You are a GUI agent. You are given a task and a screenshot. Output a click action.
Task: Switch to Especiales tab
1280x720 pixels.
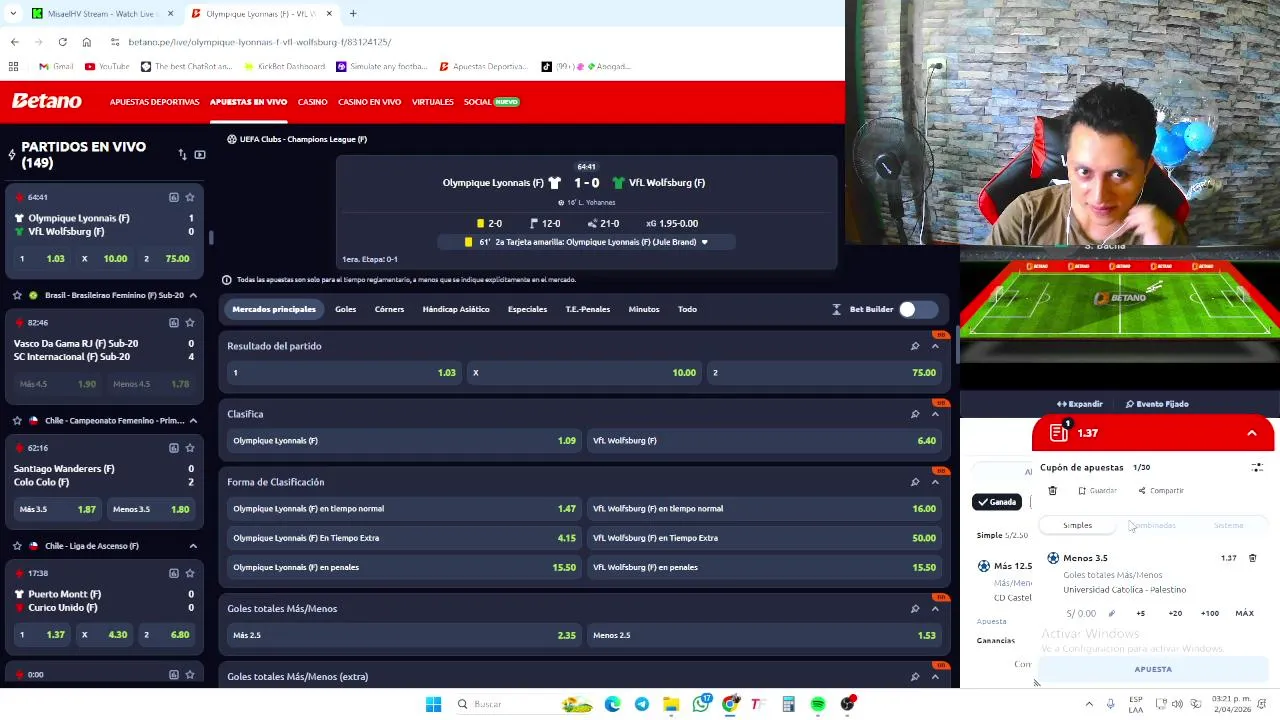pyautogui.click(x=527, y=309)
